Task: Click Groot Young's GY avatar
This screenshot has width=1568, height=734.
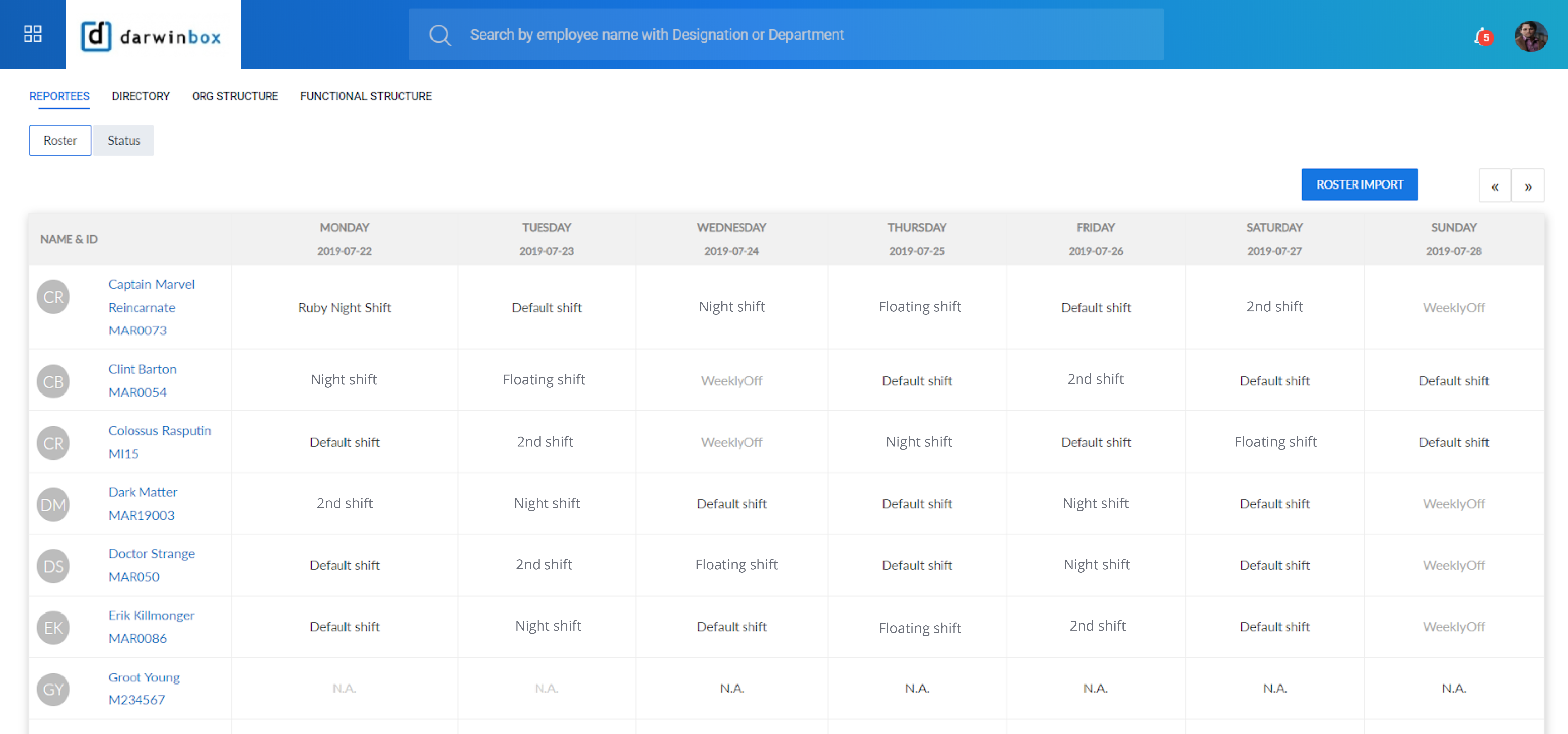Action: pos(53,689)
